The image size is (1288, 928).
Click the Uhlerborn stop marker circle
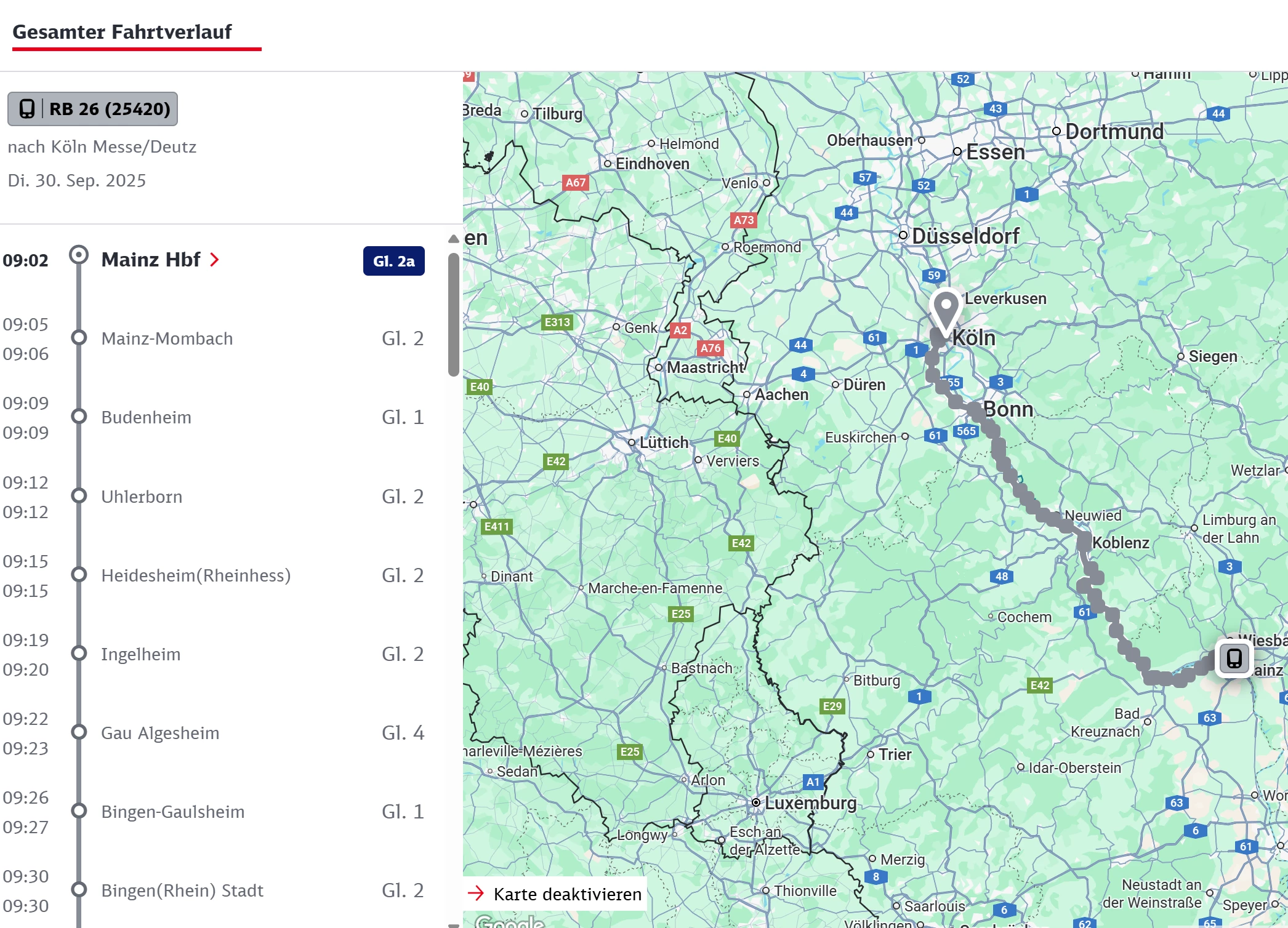click(79, 496)
